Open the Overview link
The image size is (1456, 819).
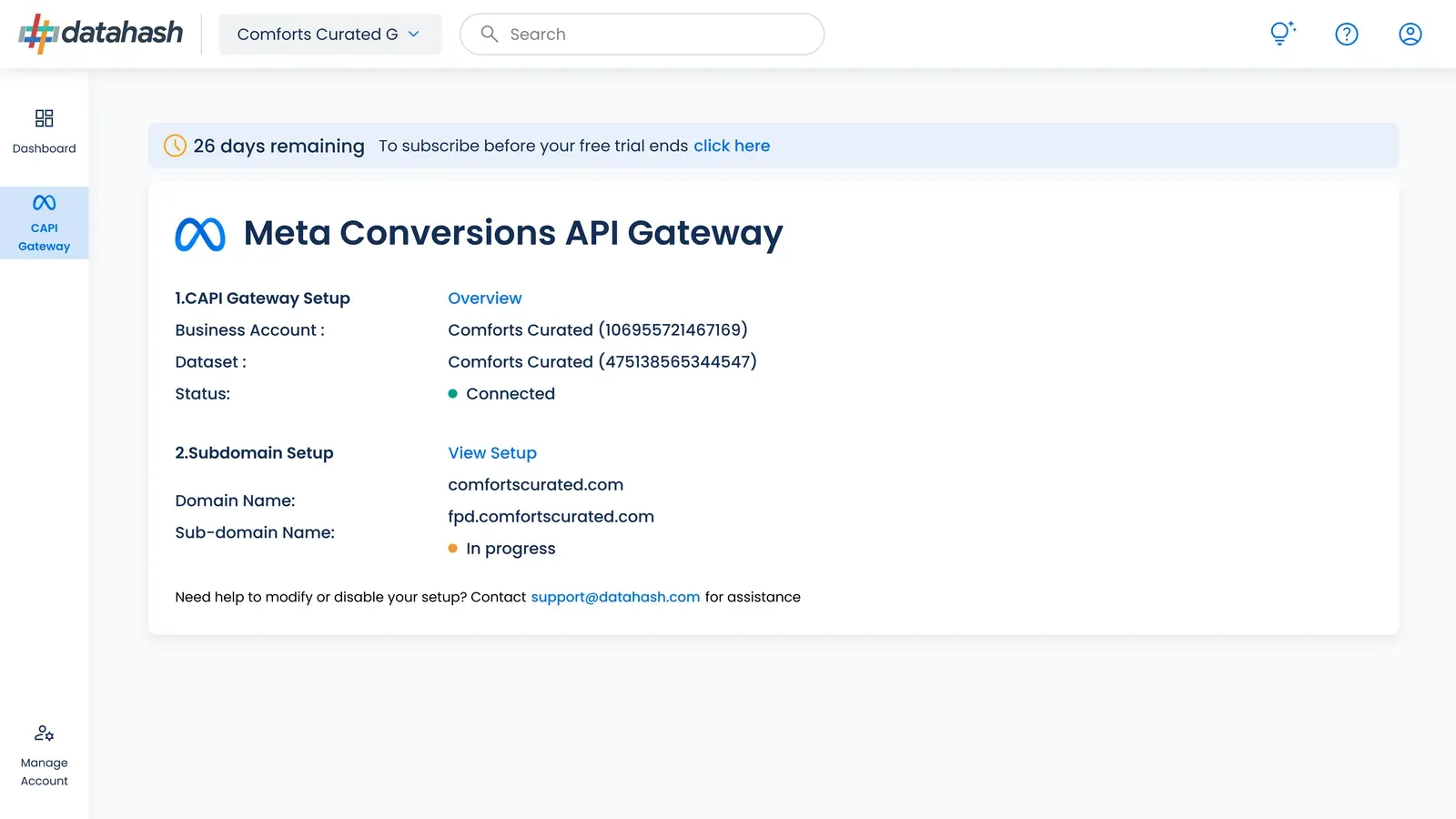click(x=484, y=298)
